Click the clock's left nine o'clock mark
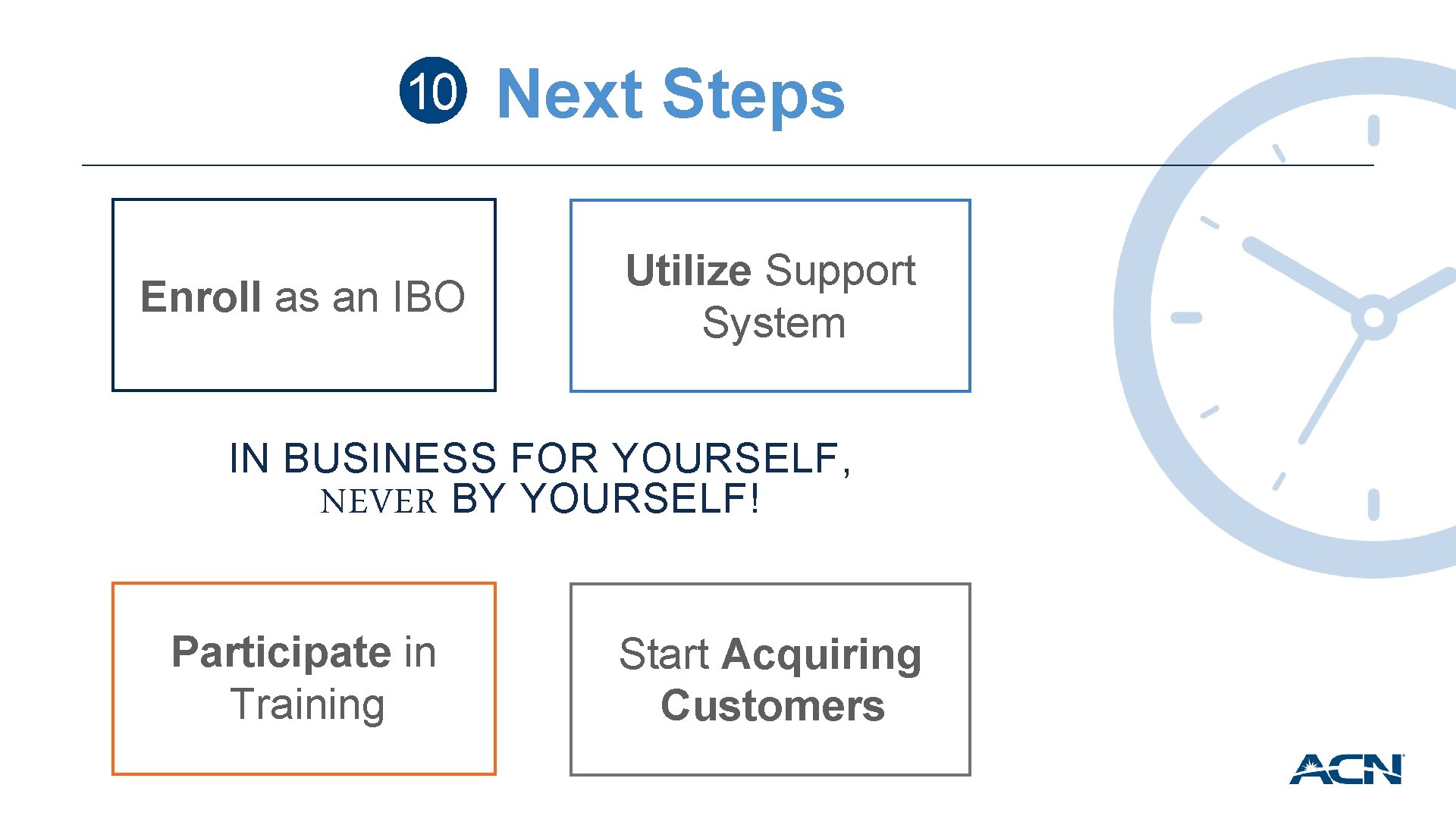 pos(1187,318)
